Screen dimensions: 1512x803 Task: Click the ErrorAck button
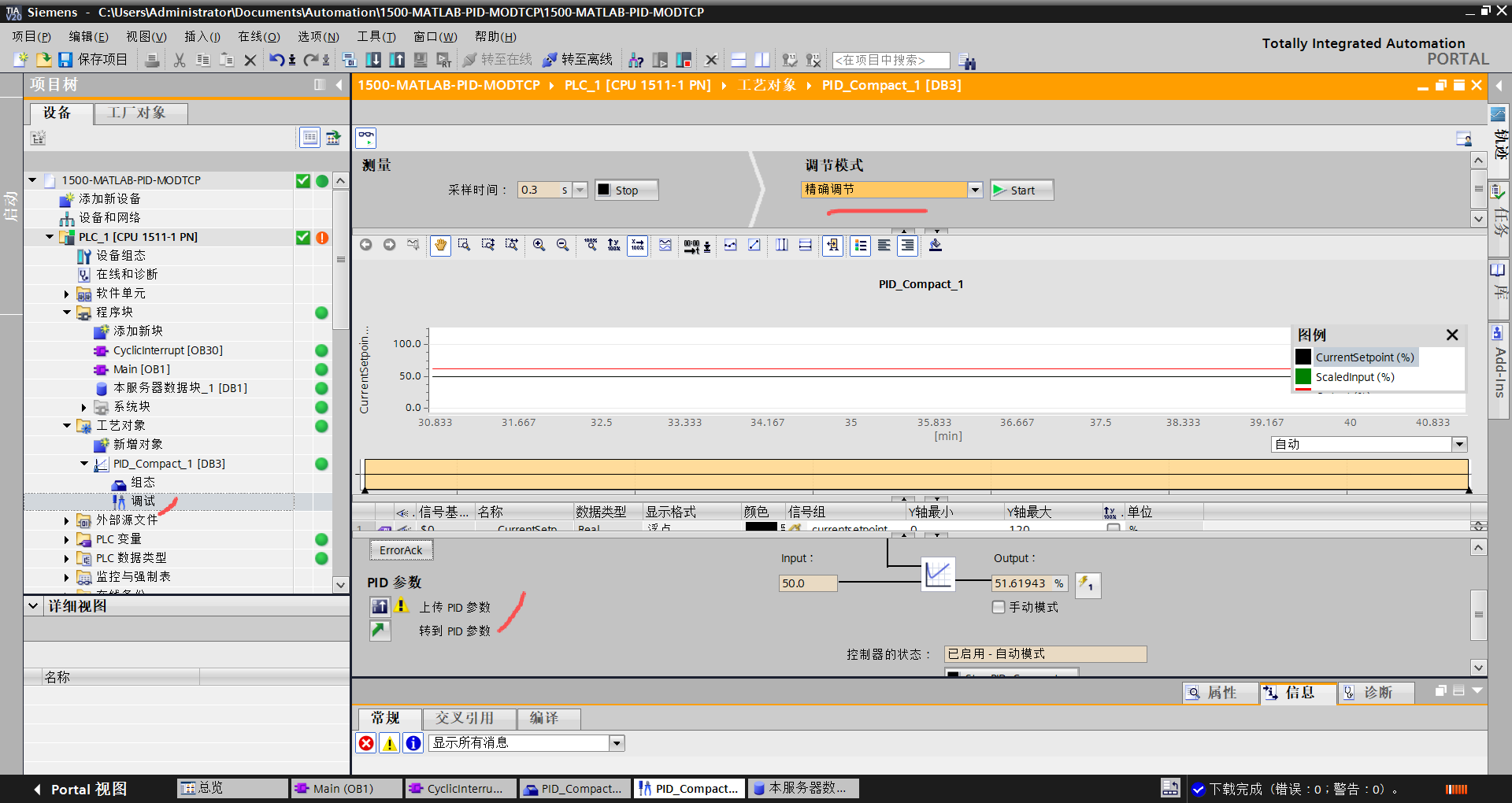tap(401, 550)
